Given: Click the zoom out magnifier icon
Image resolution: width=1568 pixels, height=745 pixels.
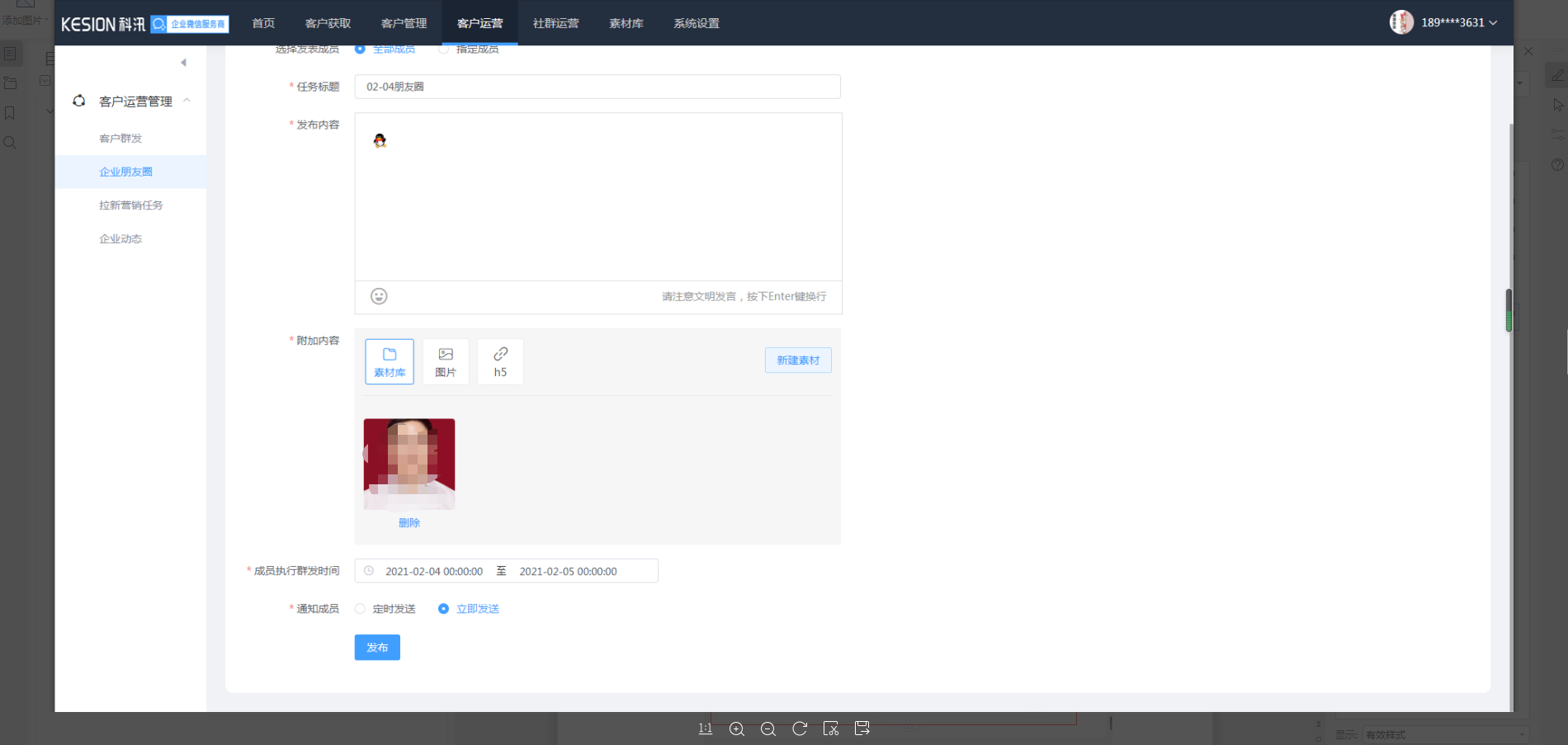Looking at the screenshot, I should pyautogui.click(x=768, y=728).
